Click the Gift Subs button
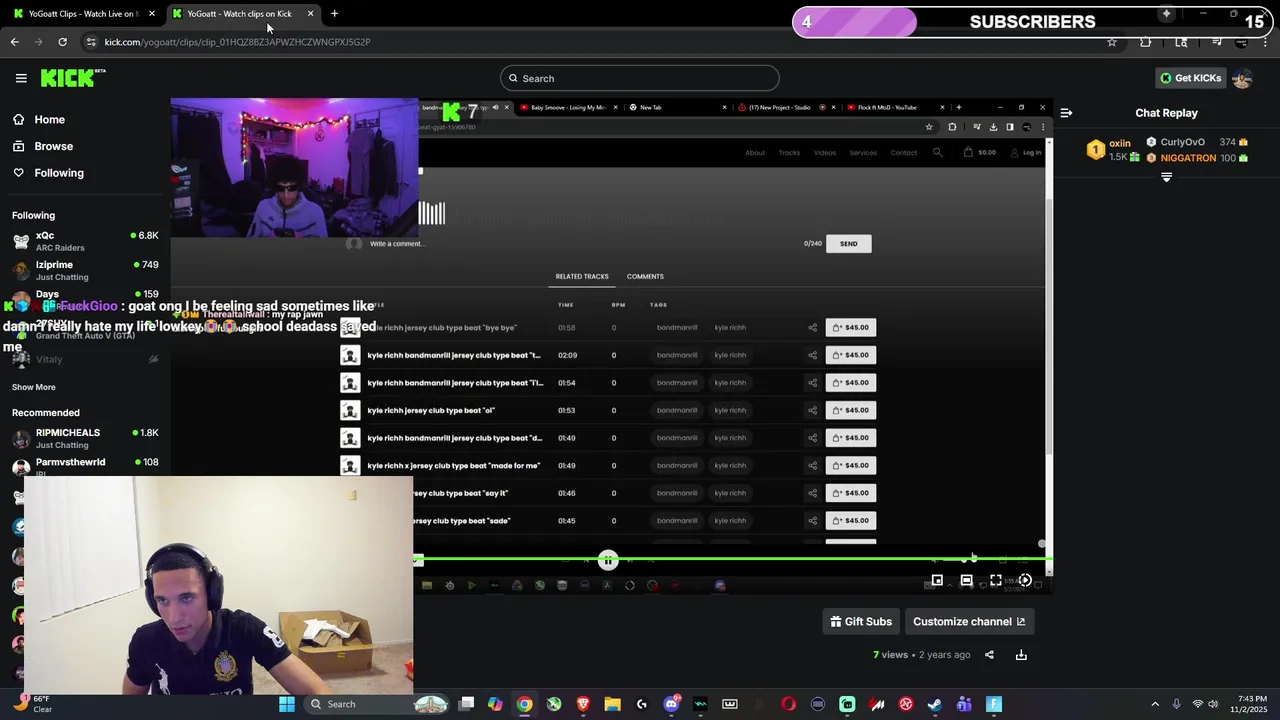 pos(861,621)
